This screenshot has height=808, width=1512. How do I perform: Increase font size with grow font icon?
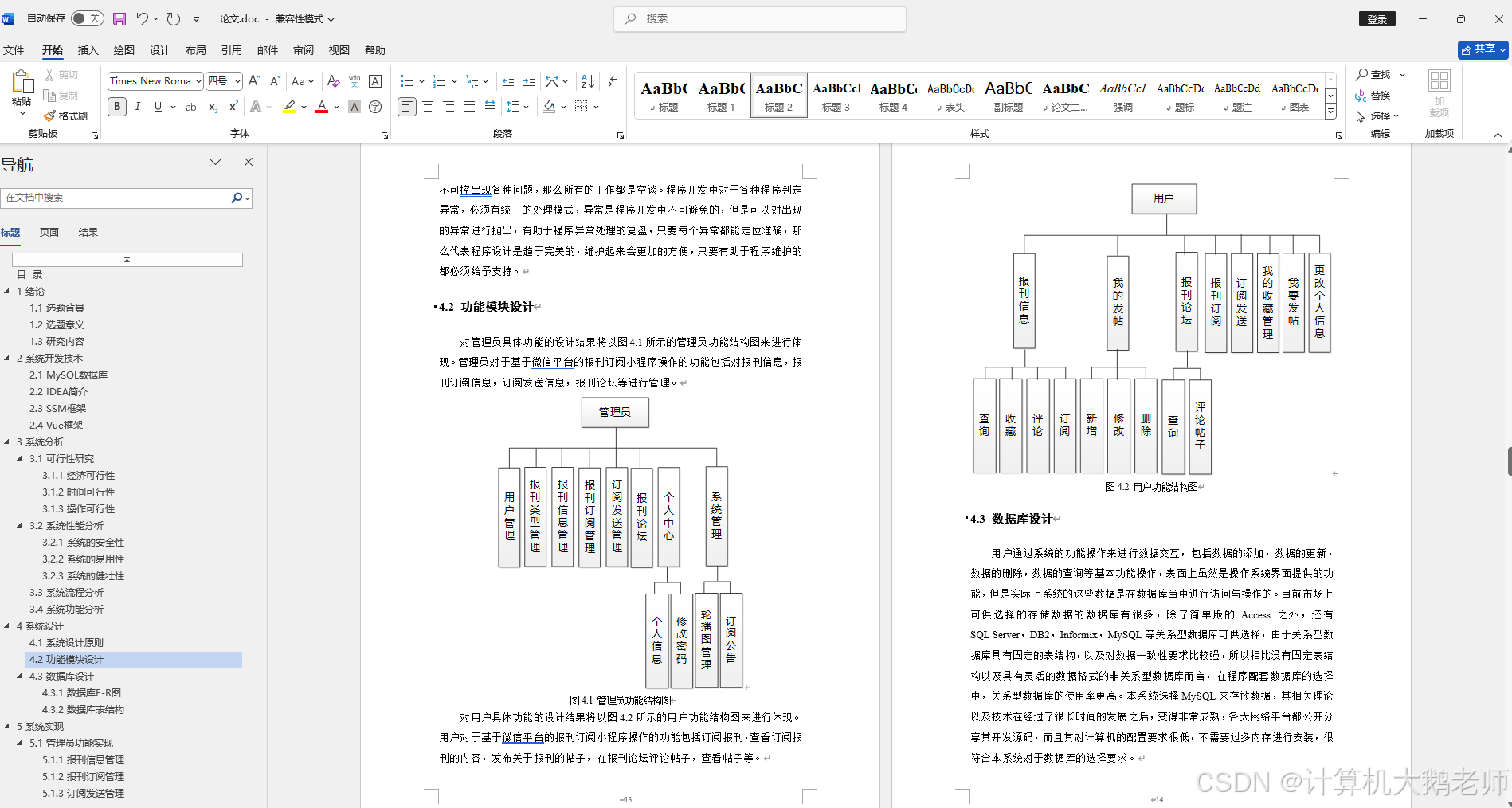(254, 80)
